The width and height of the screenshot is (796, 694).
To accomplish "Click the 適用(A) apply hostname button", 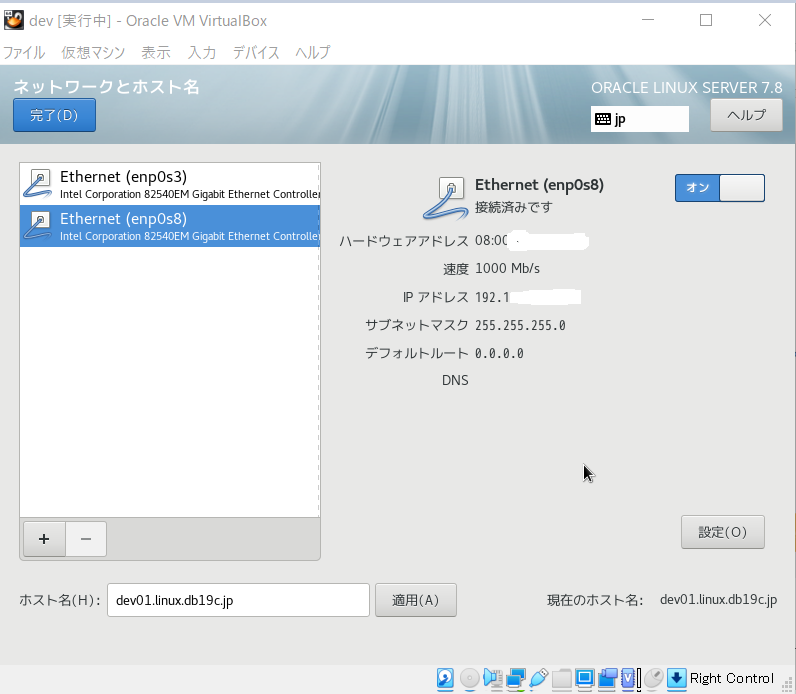I will 416,600.
